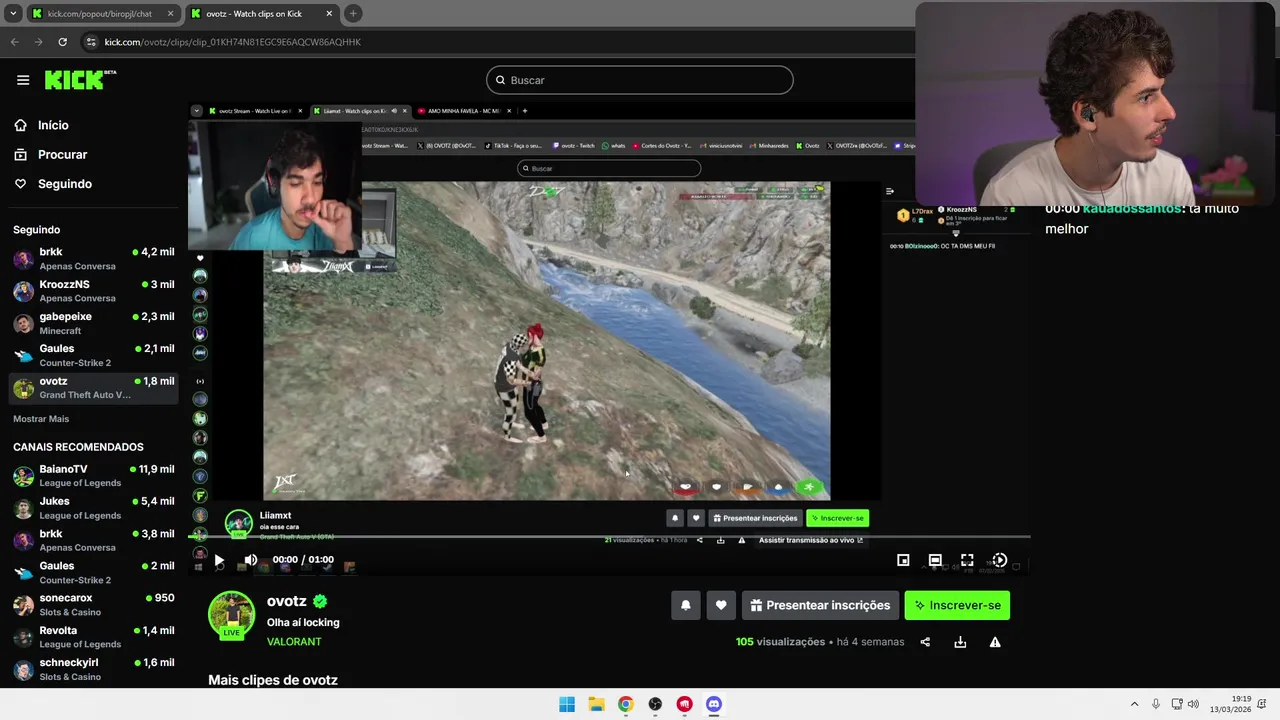Viewport: 1280px width, 720px height.
Task: Open Revolta recommended channel
Action: (x=93, y=637)
